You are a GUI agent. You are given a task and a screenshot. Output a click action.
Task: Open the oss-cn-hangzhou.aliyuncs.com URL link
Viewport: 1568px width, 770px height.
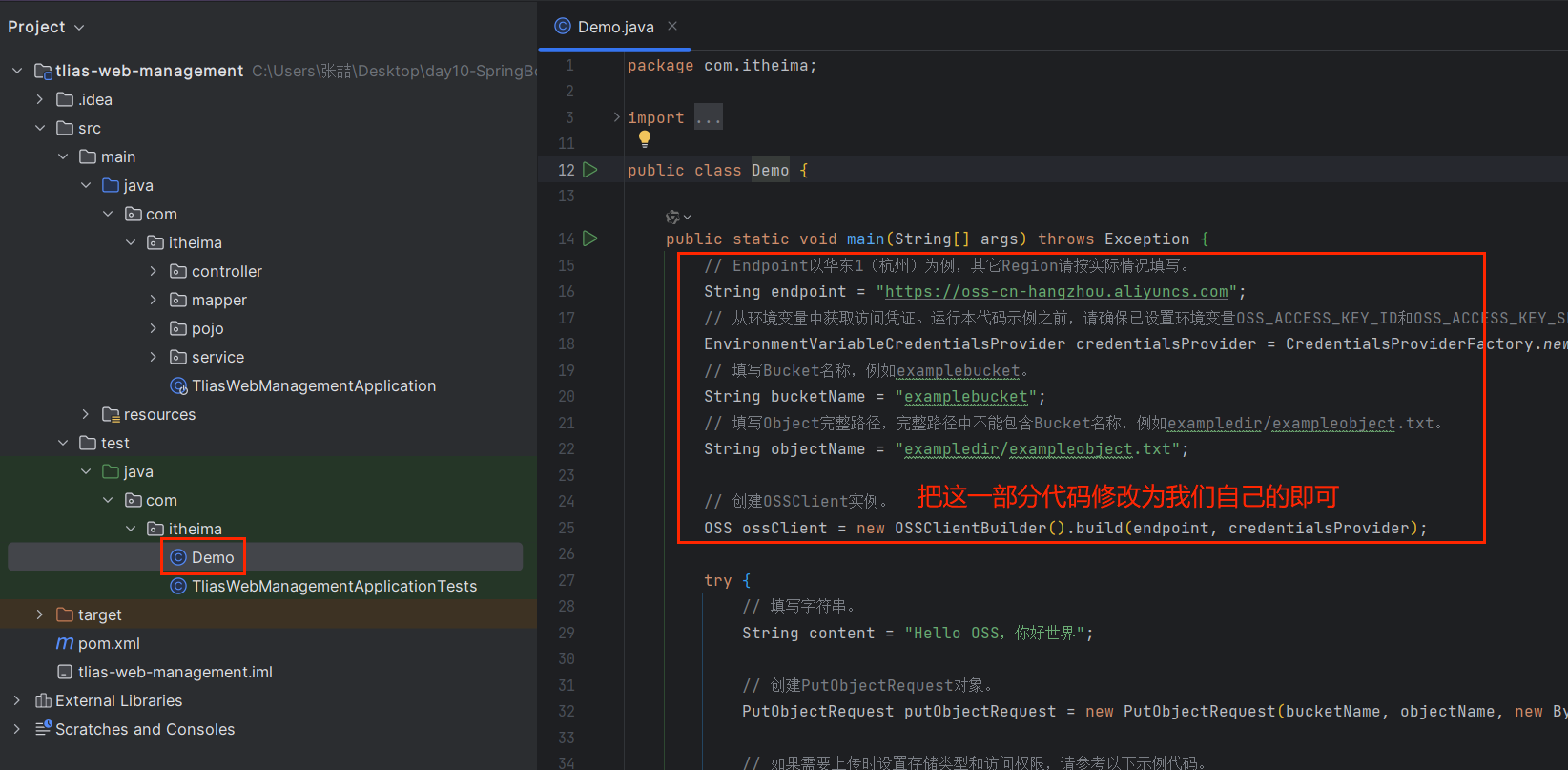coord(1057,292)
